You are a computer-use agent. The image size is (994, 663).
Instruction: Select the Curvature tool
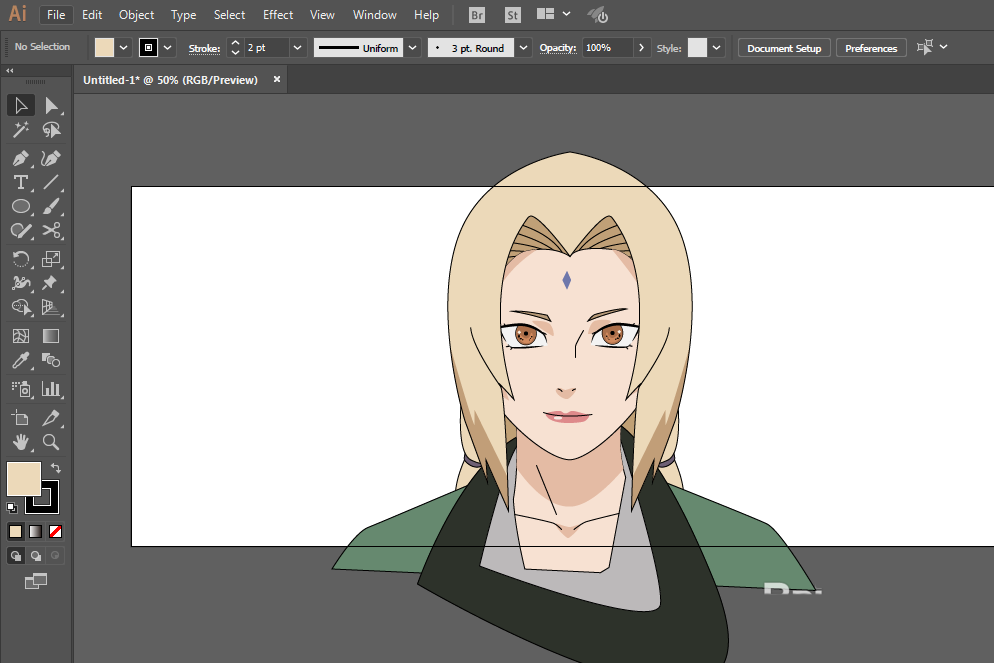coord(51,158)
